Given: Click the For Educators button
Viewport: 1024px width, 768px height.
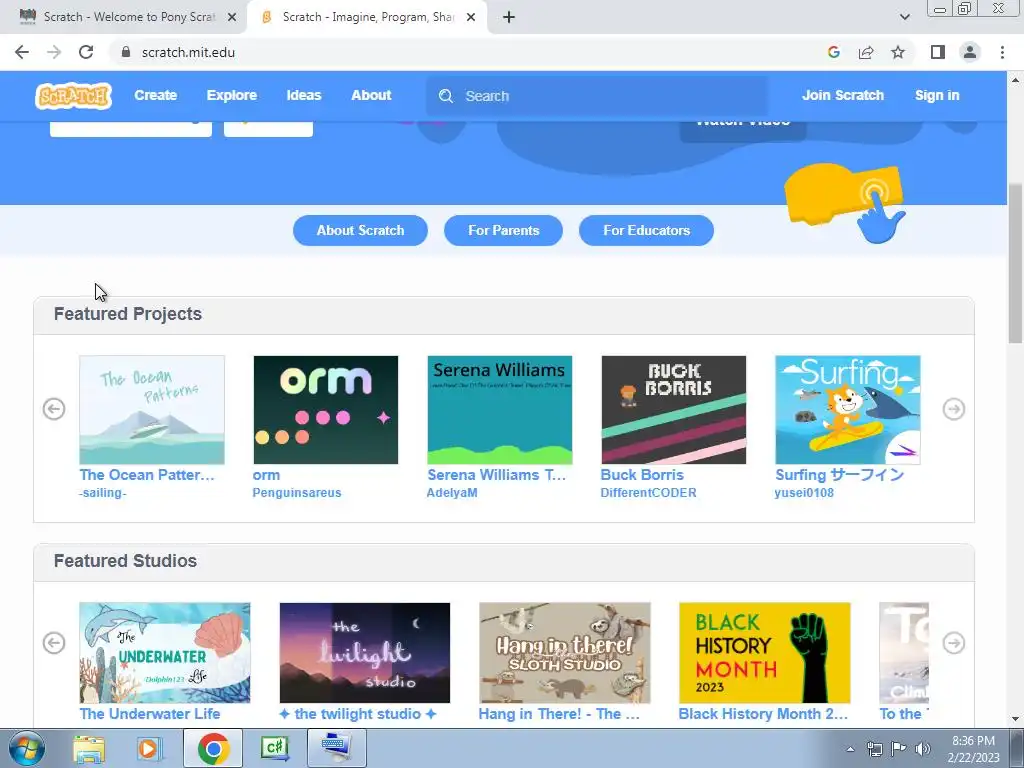Looking at the screenshot, I should point(647,231).
